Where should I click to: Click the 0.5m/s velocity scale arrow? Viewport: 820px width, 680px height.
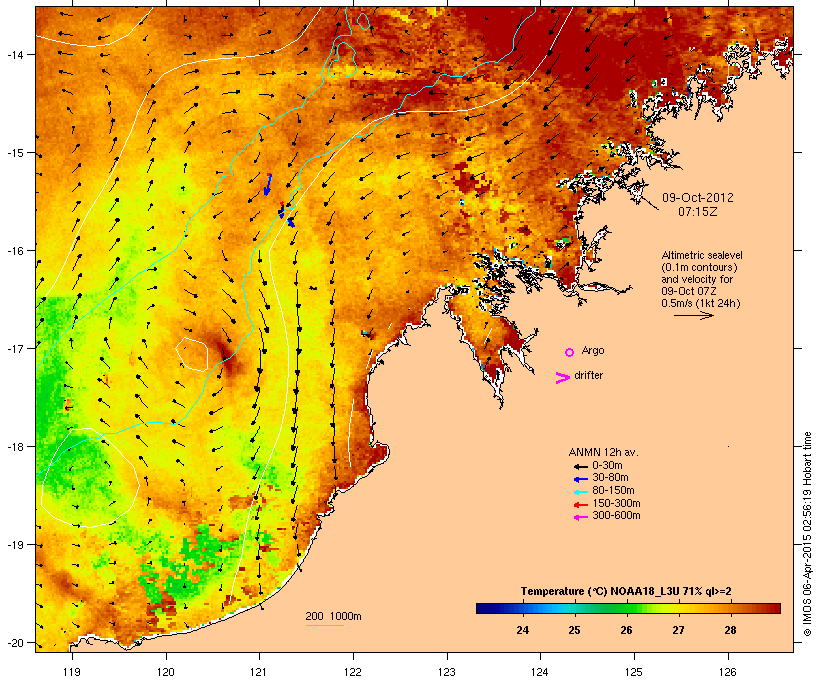[x=693, y=315]
